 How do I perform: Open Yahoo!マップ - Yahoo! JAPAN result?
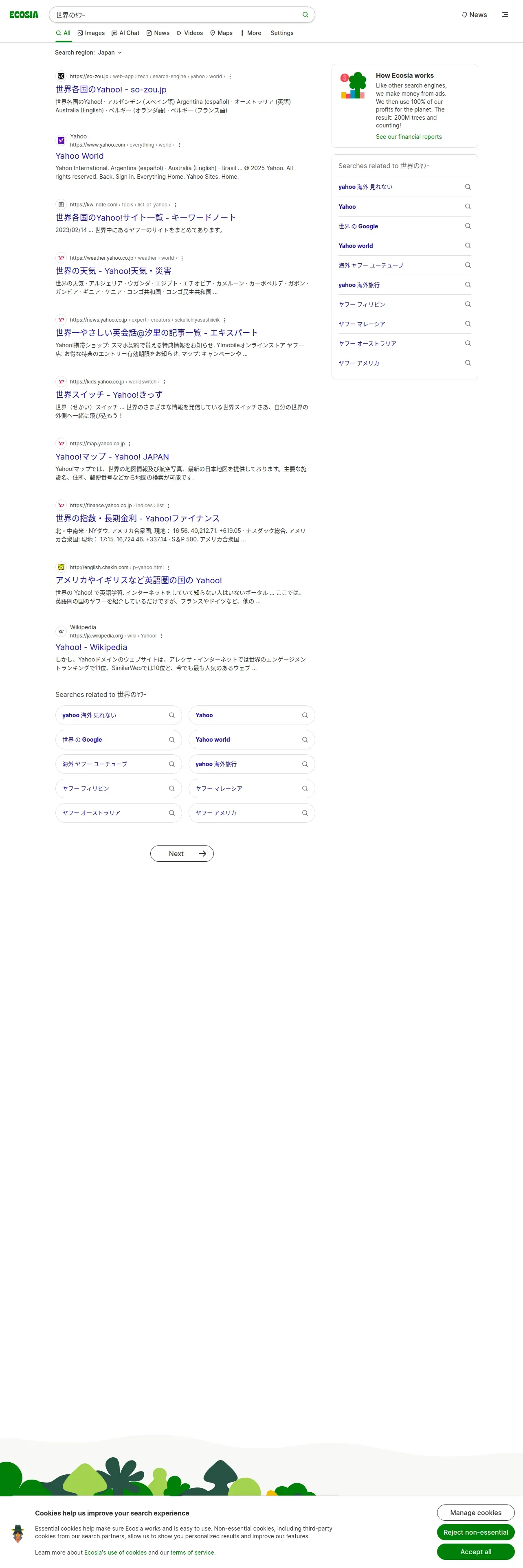112,457
